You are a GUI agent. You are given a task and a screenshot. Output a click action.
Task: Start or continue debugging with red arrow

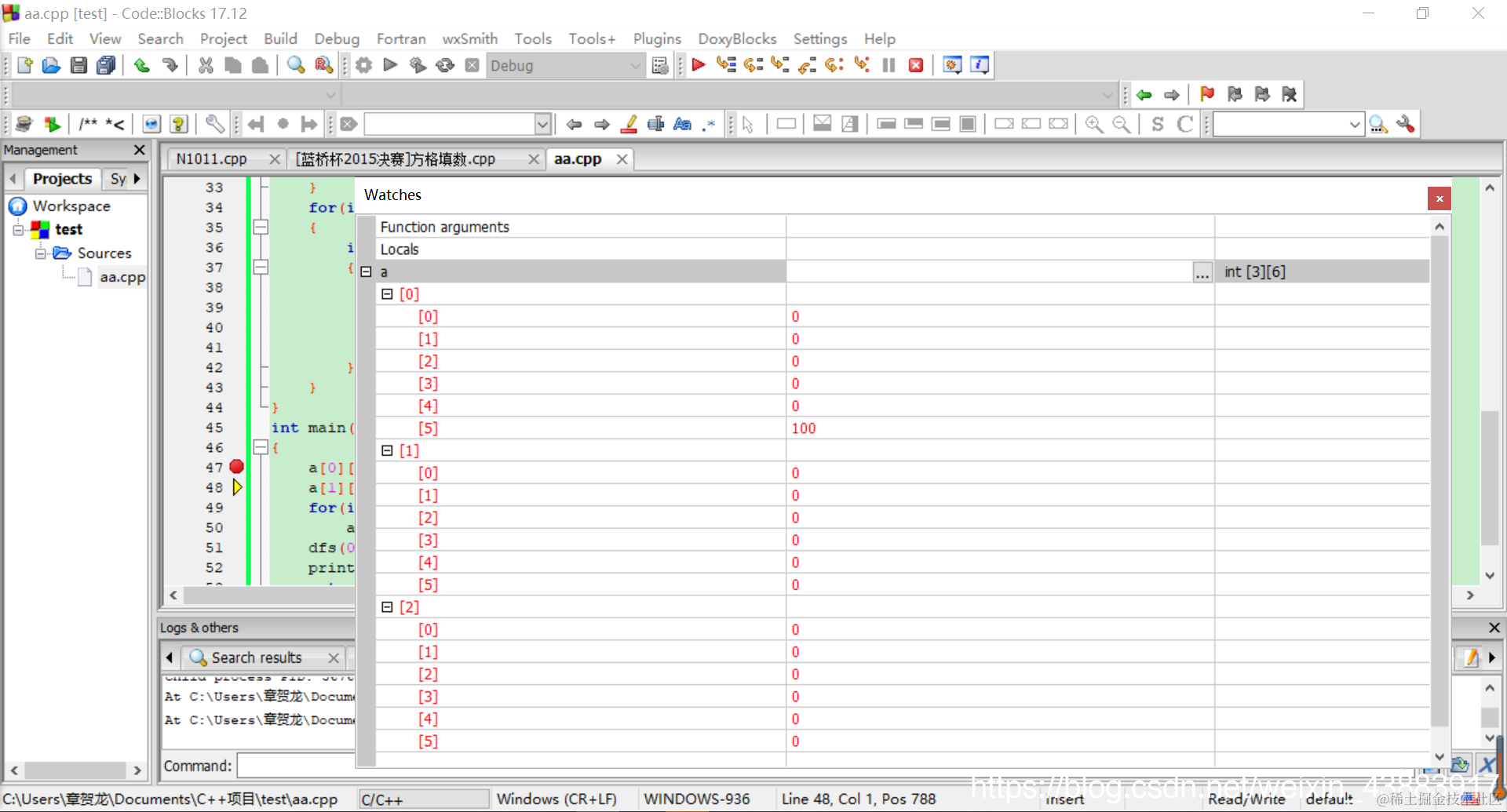point(698,65)
